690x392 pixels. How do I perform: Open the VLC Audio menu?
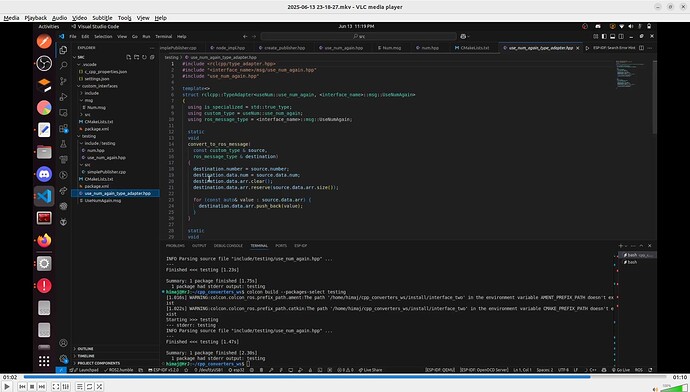59,18
